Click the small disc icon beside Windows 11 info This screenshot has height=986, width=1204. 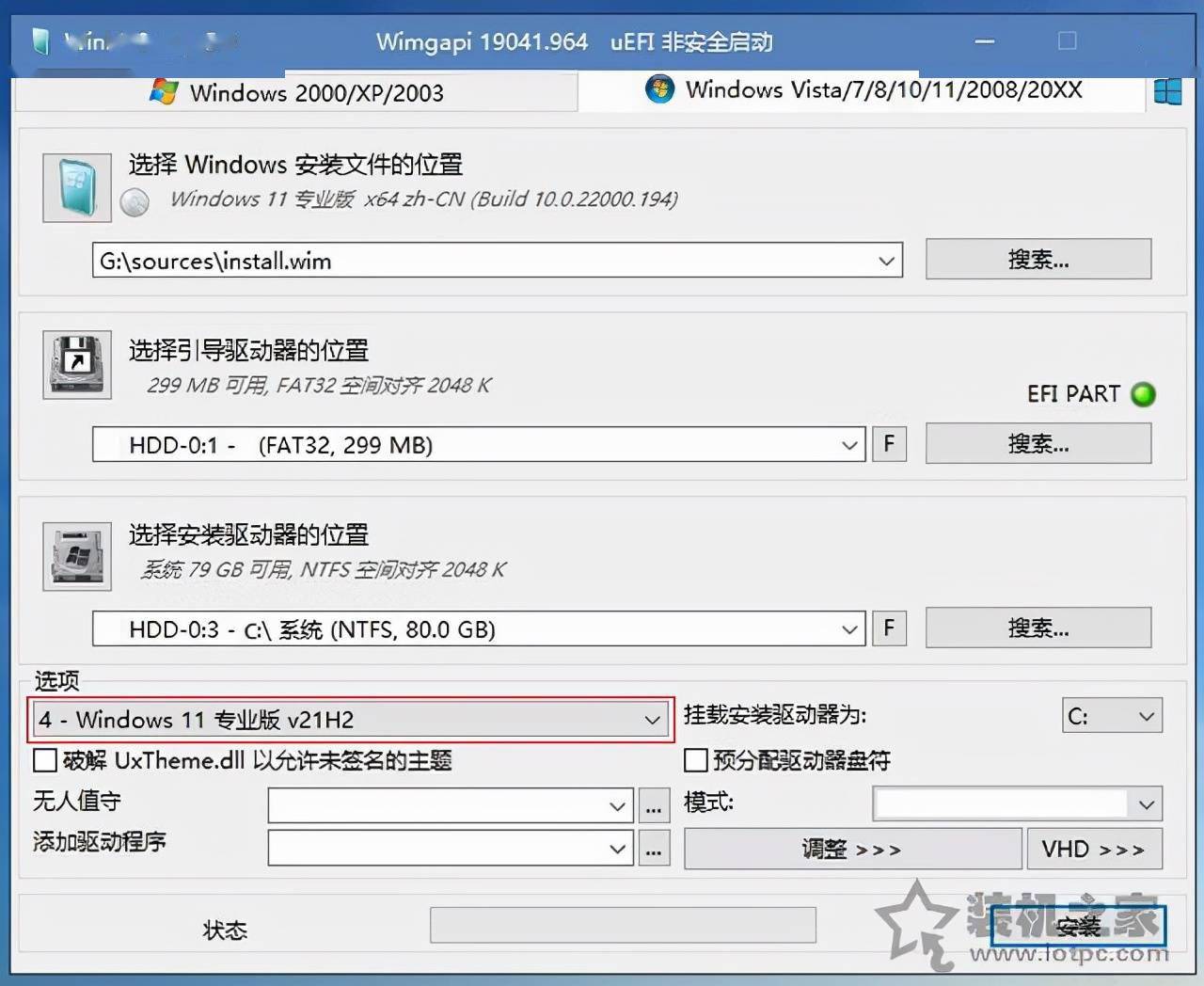point(135,202)
